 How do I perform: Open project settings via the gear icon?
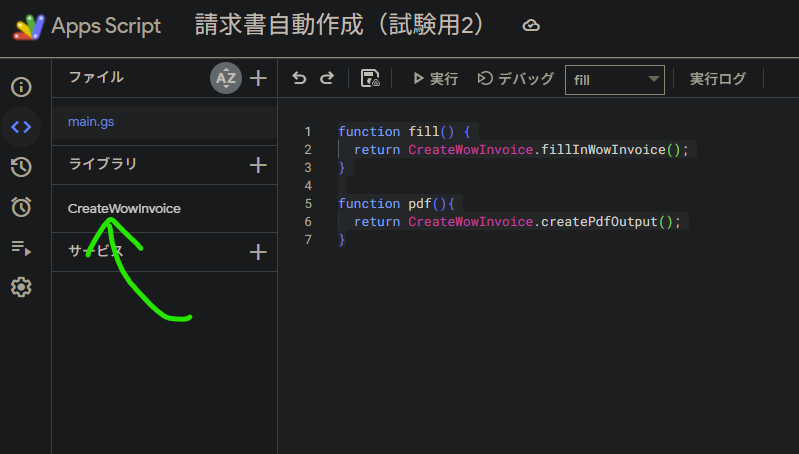pos(21,287)
